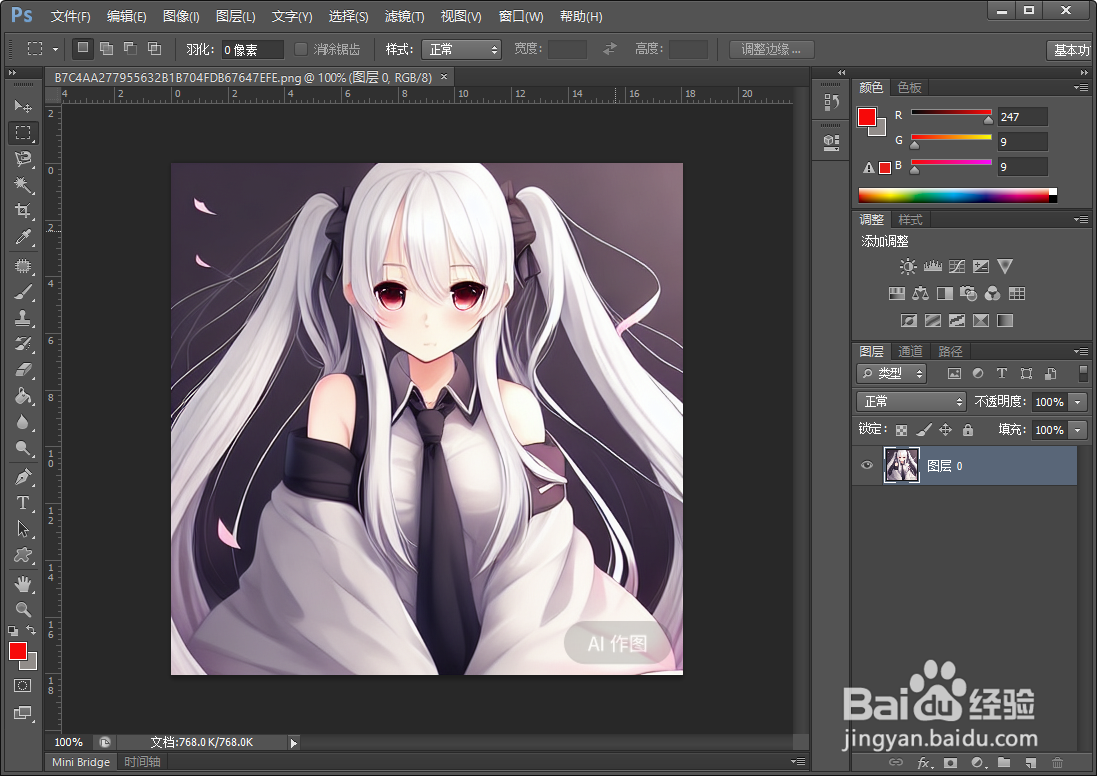Select the Magic Wand tool
The image size is (1097, 776).
[x=23, y=185]
